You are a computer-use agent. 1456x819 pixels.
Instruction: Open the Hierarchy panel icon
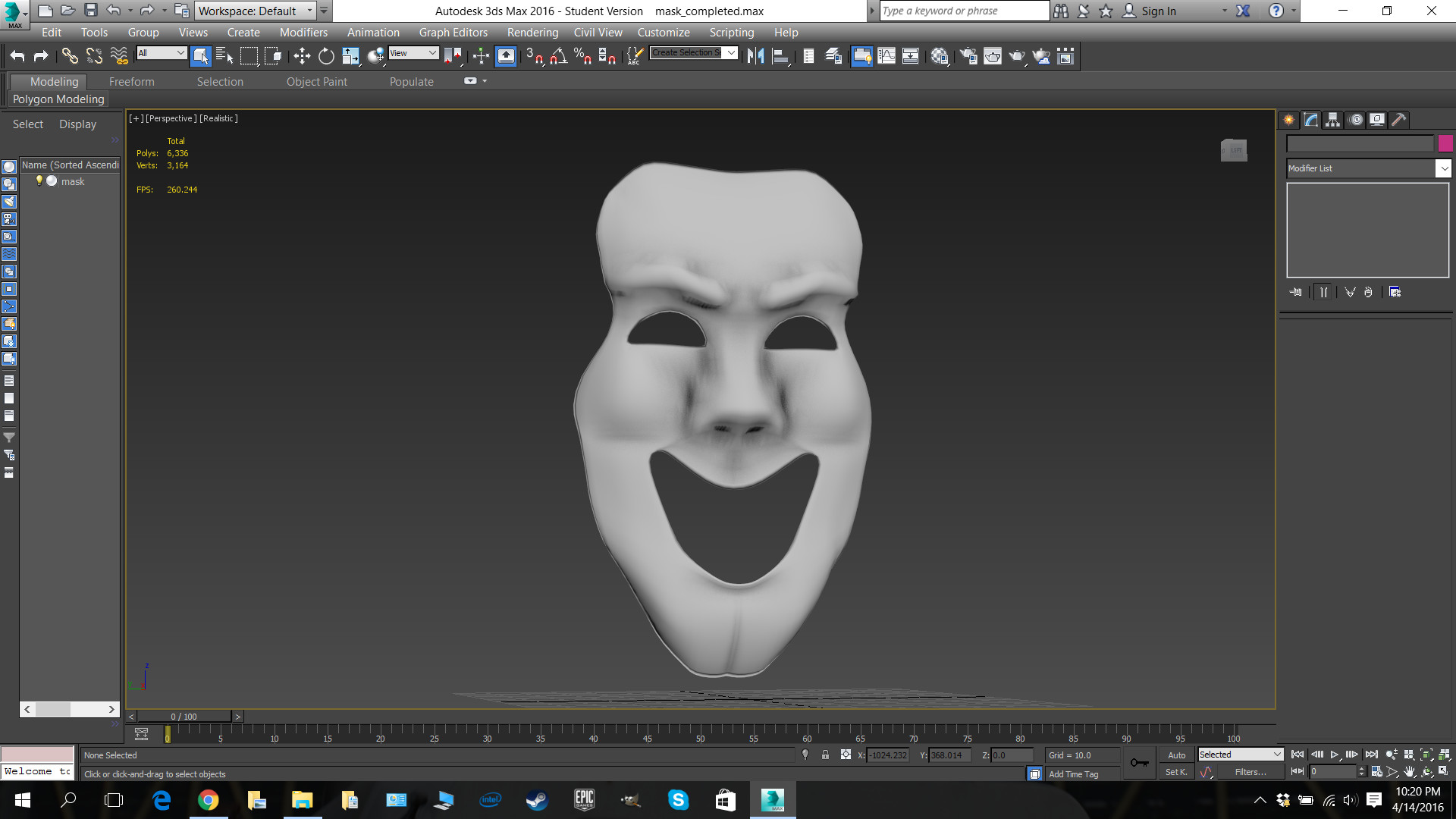click(1333, 120)
